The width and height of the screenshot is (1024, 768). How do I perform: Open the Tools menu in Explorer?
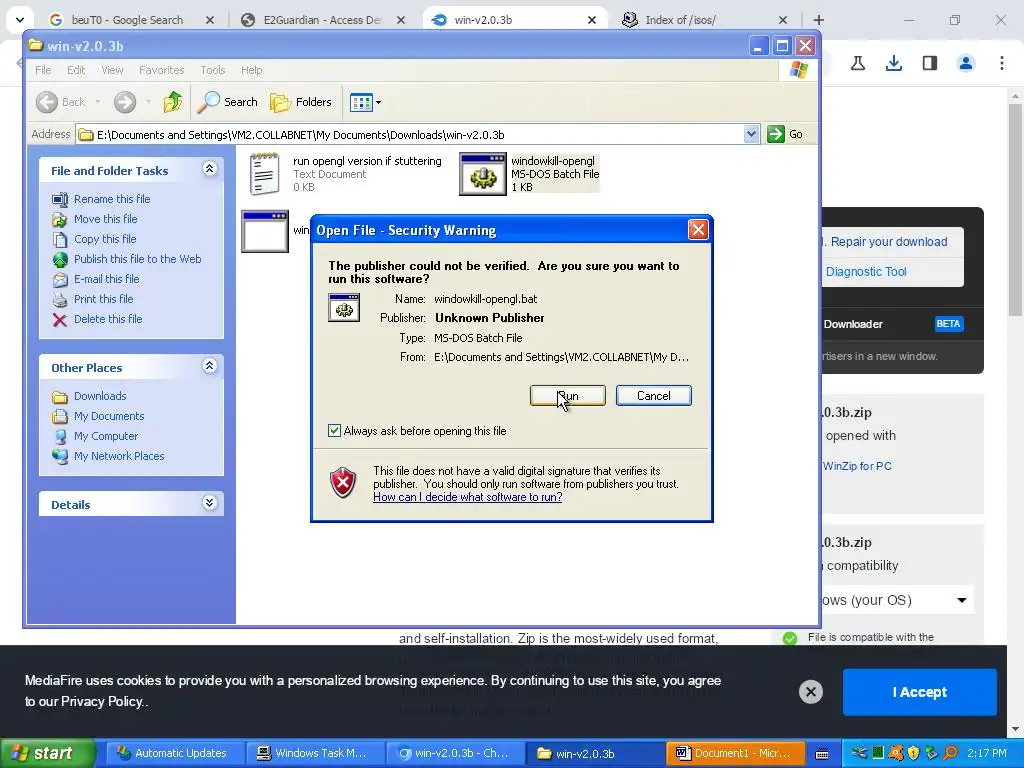click(x=212, y=70)
